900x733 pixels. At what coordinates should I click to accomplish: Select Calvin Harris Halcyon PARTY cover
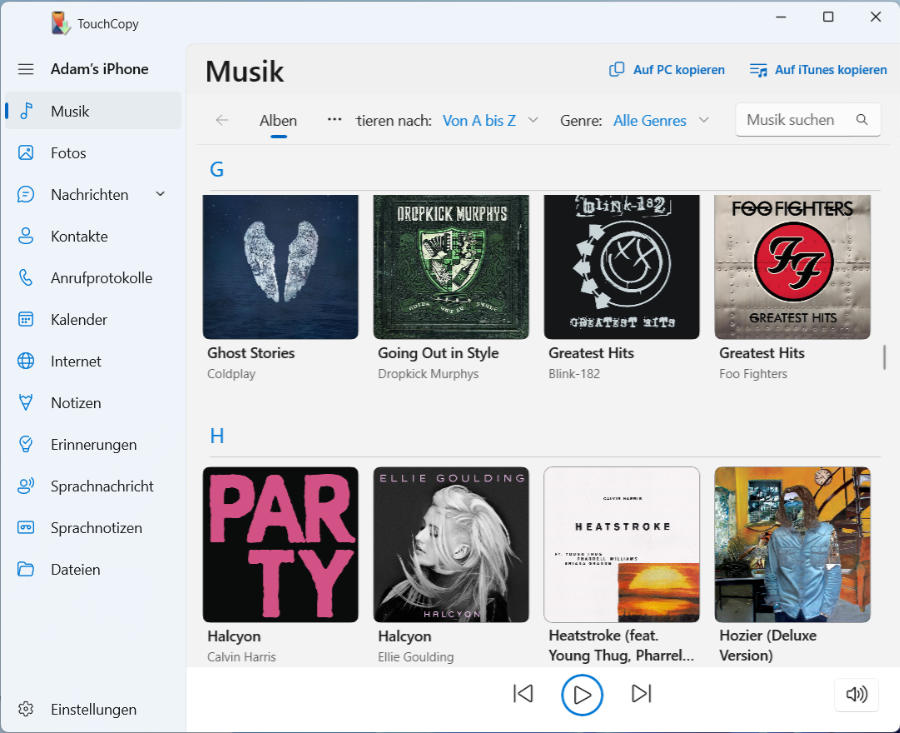click(281, 544)
